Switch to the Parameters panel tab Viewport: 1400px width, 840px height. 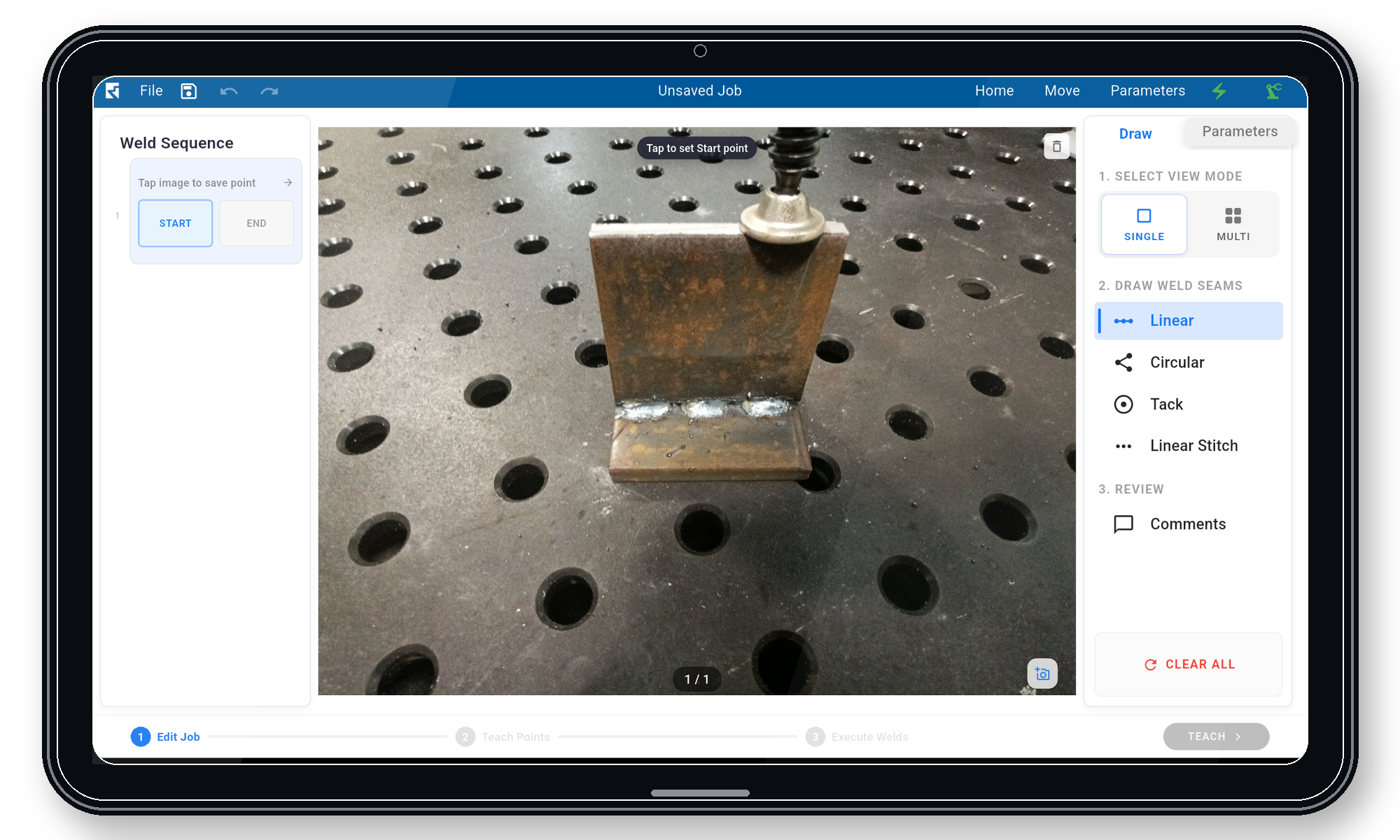1239,132
